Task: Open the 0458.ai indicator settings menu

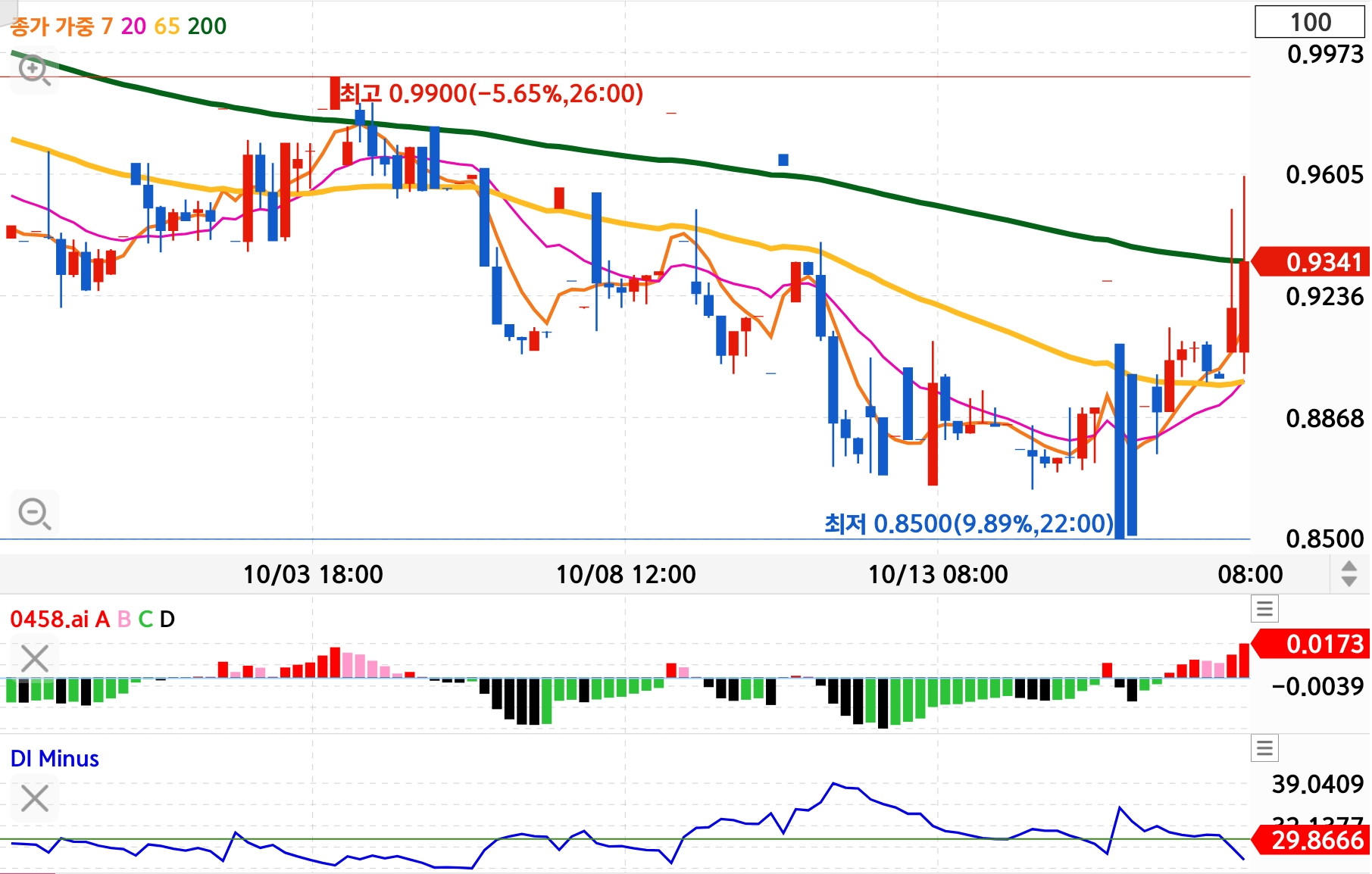Action: (x=1264, y=608)
